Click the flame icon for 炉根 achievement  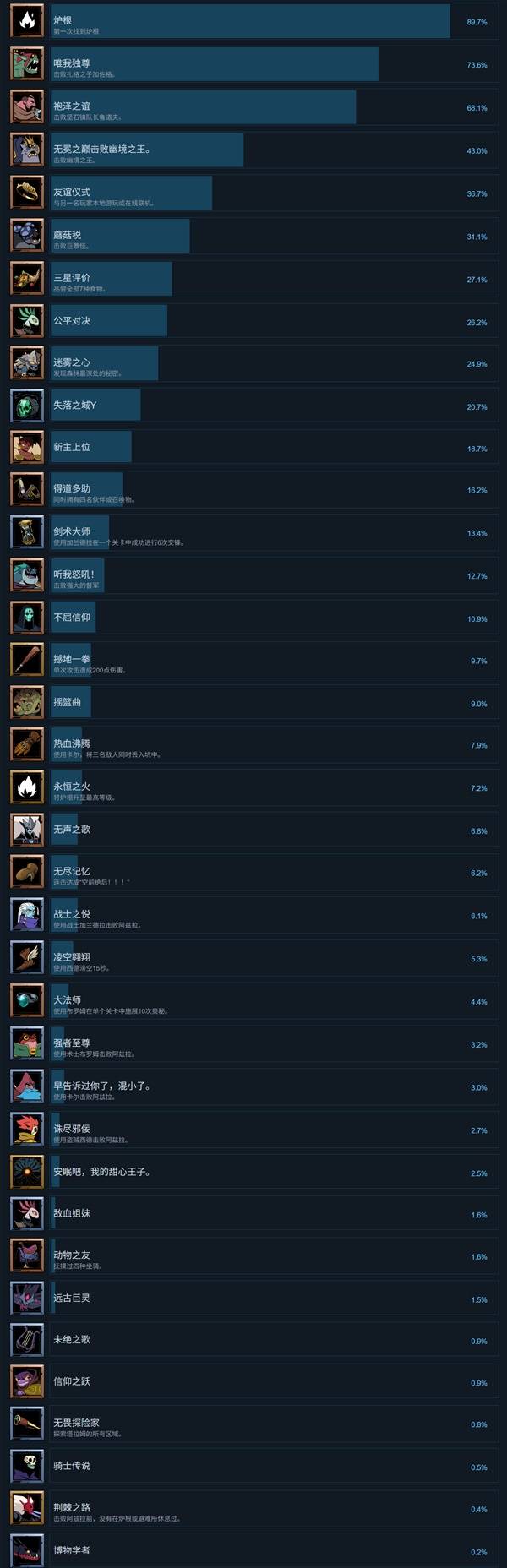coord(26,21)
